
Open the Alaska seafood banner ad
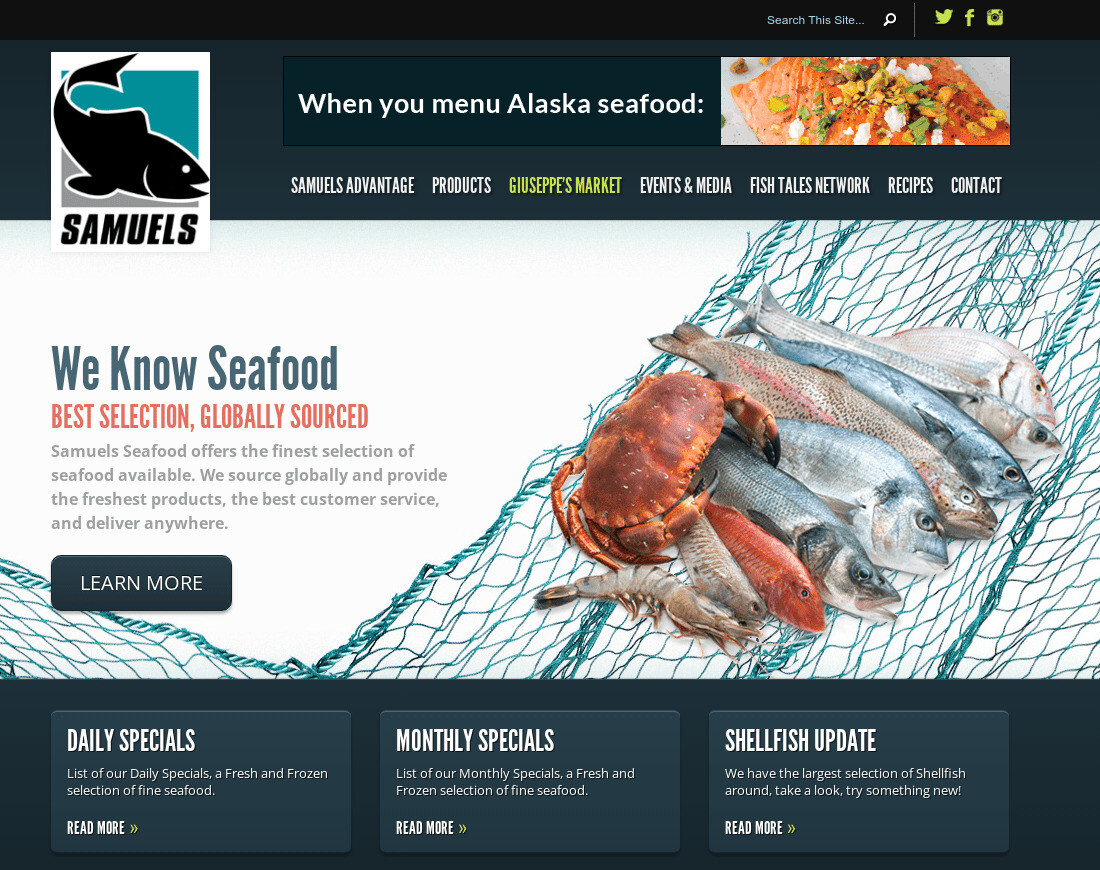point(647,101)
